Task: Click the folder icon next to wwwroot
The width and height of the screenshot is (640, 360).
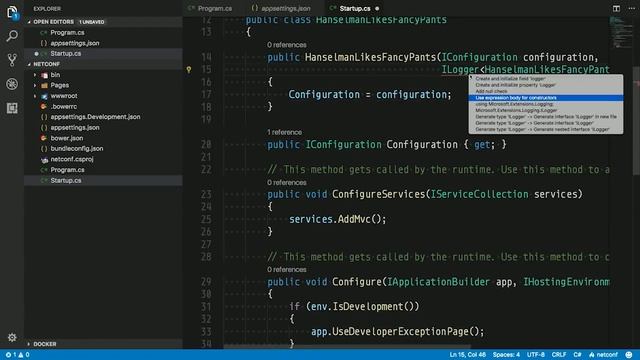Action: (x=44, y=96)
